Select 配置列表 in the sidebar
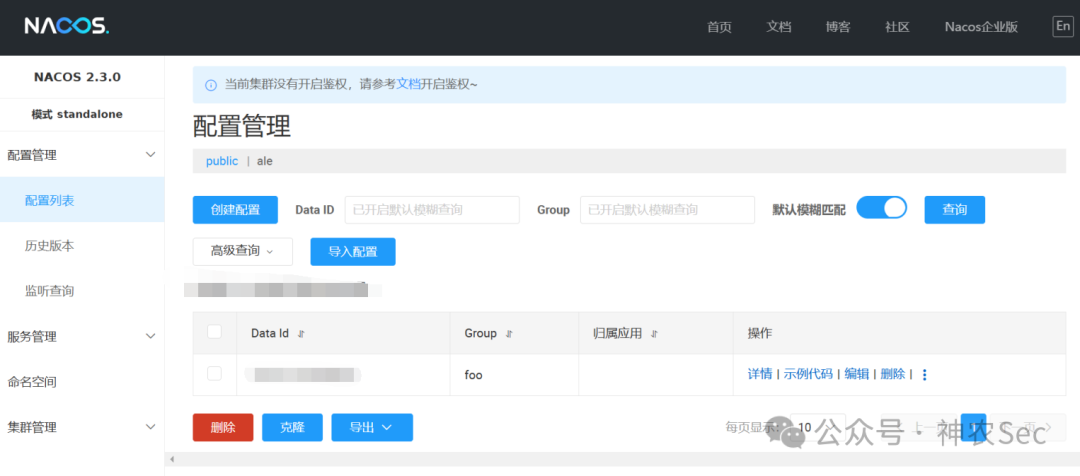Screen dimensions: 1080x476 pyautogui.click(x=82, y=200)
